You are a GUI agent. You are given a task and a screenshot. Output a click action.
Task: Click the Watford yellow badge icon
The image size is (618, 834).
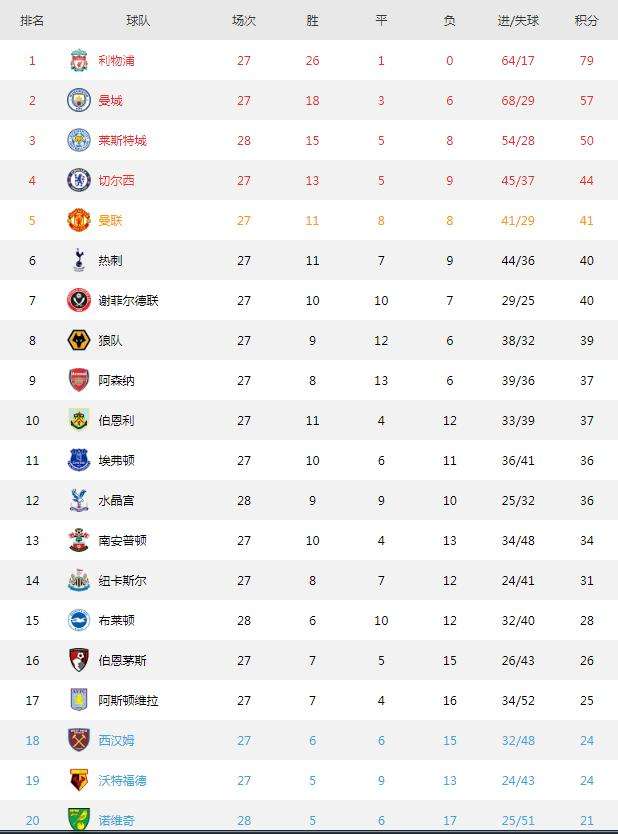[x=79, y=780]
